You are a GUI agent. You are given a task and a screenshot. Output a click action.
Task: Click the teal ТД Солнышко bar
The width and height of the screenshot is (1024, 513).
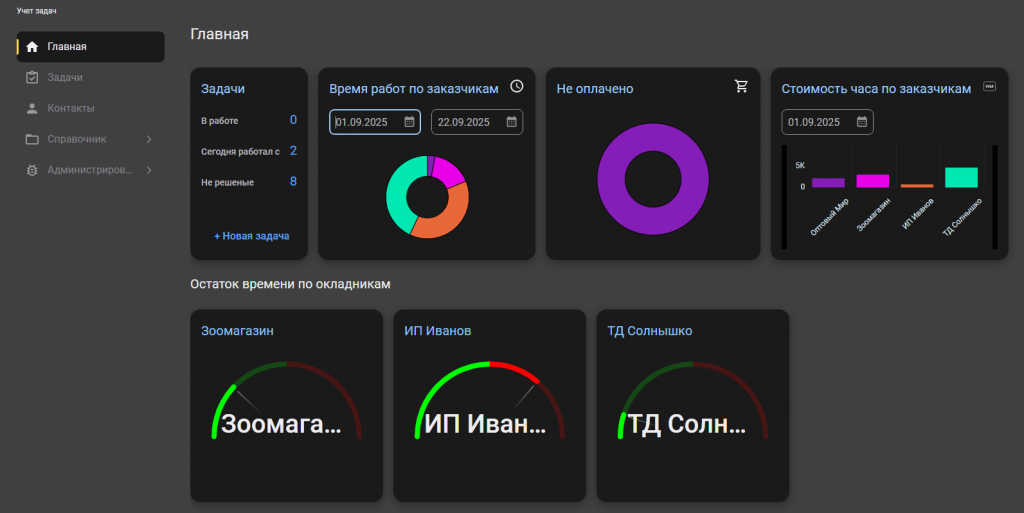961,178
